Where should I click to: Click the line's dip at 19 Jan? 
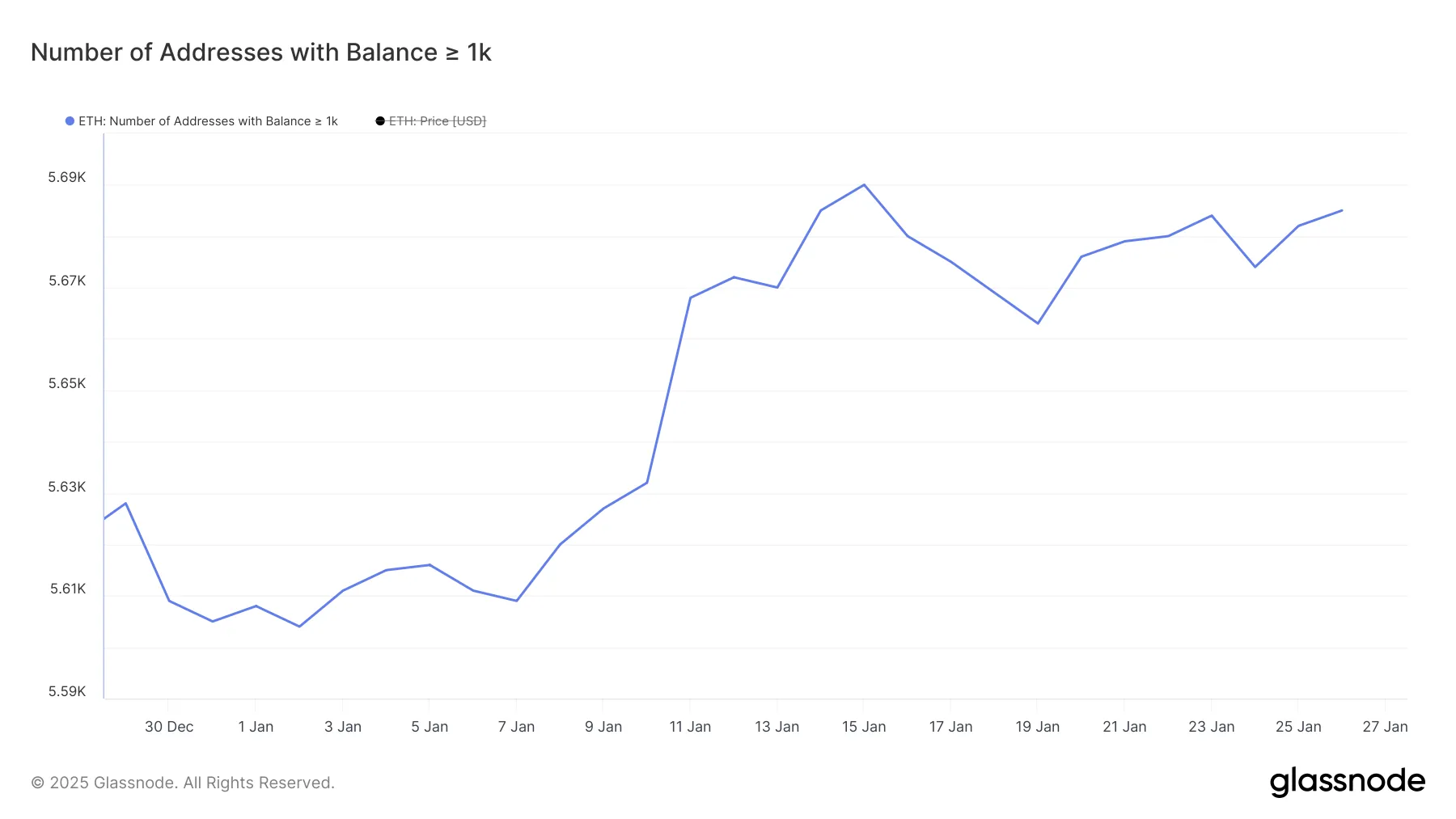click(x=1038, y=323)
